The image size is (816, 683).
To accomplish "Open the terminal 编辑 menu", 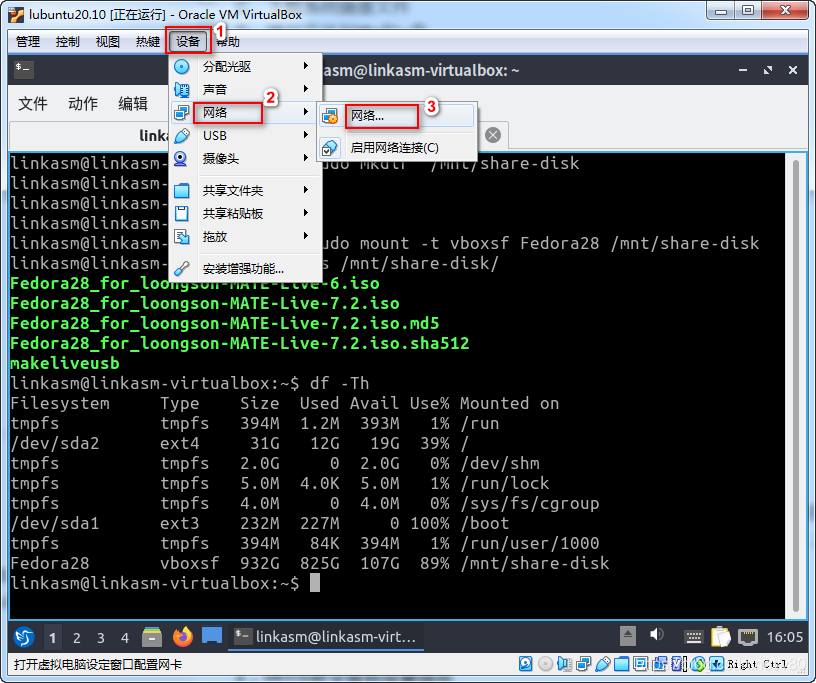I will 133,104.
